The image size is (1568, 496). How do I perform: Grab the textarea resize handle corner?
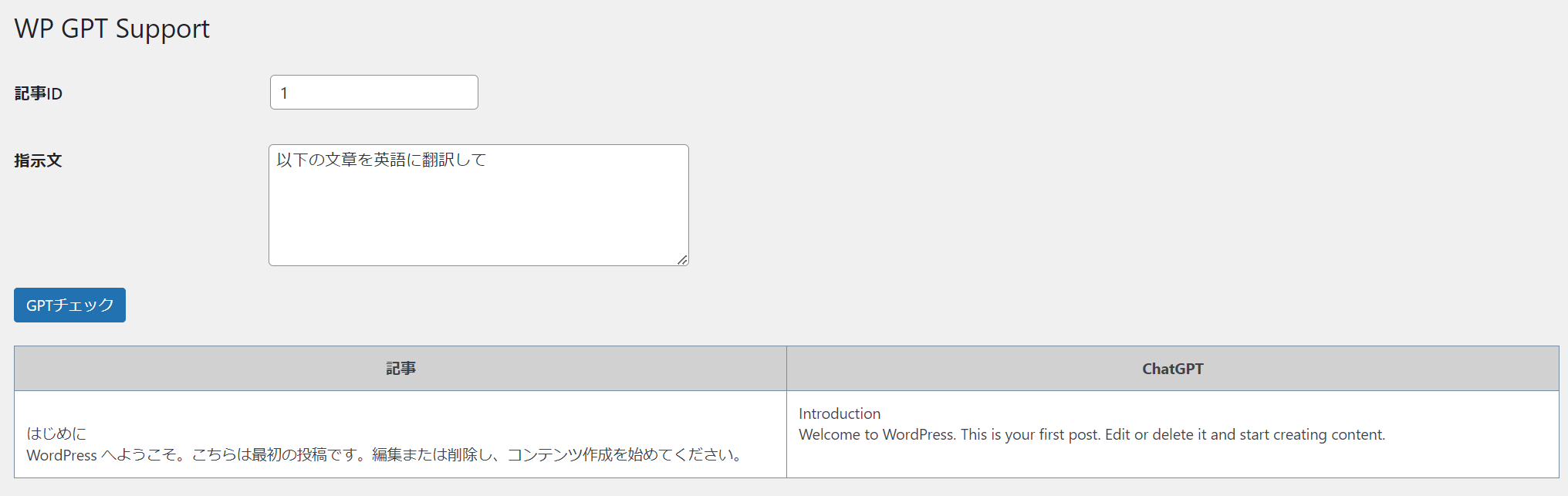682,260
